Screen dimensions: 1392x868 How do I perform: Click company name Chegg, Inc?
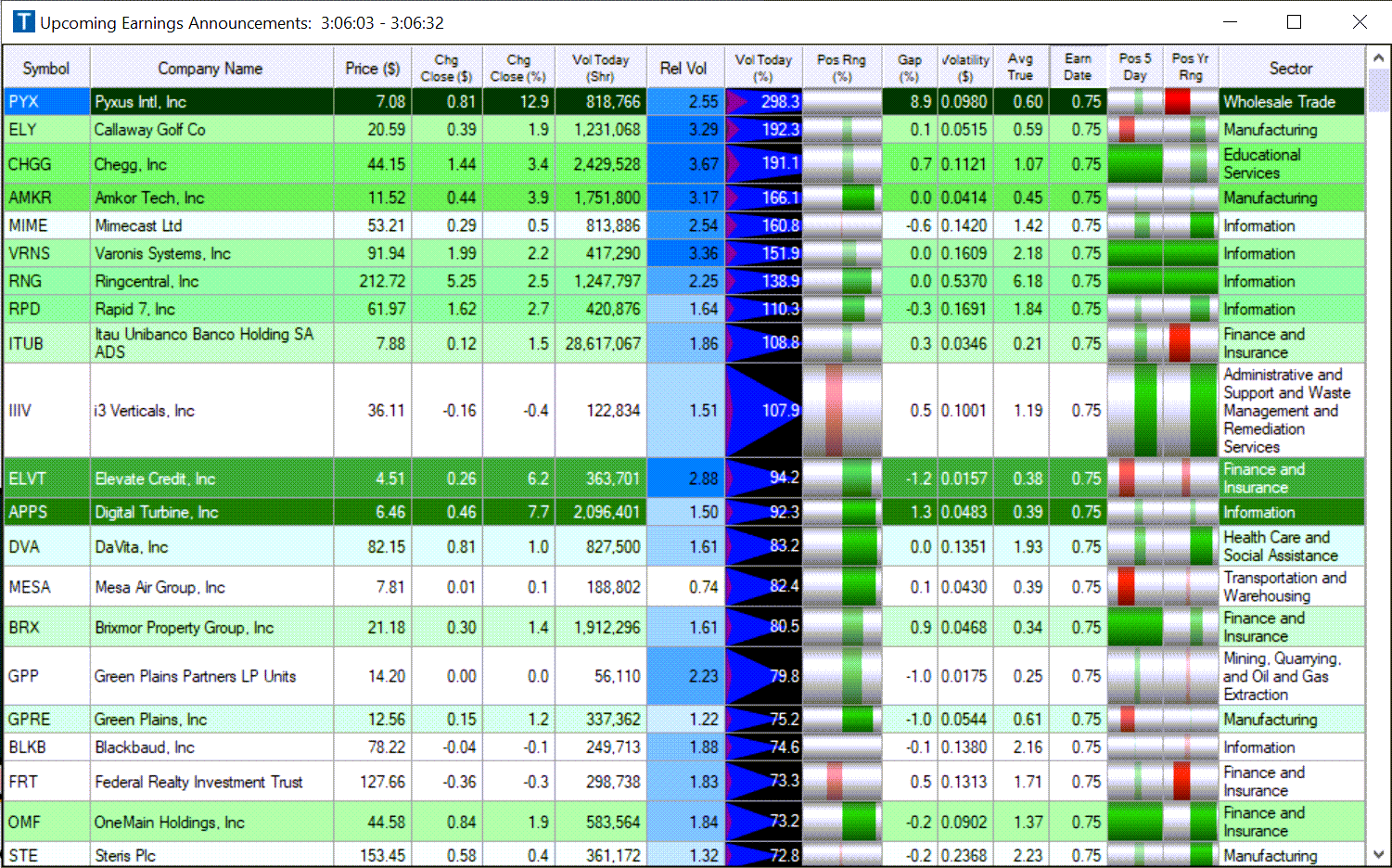pyautogui.click(x=131, y=164)
